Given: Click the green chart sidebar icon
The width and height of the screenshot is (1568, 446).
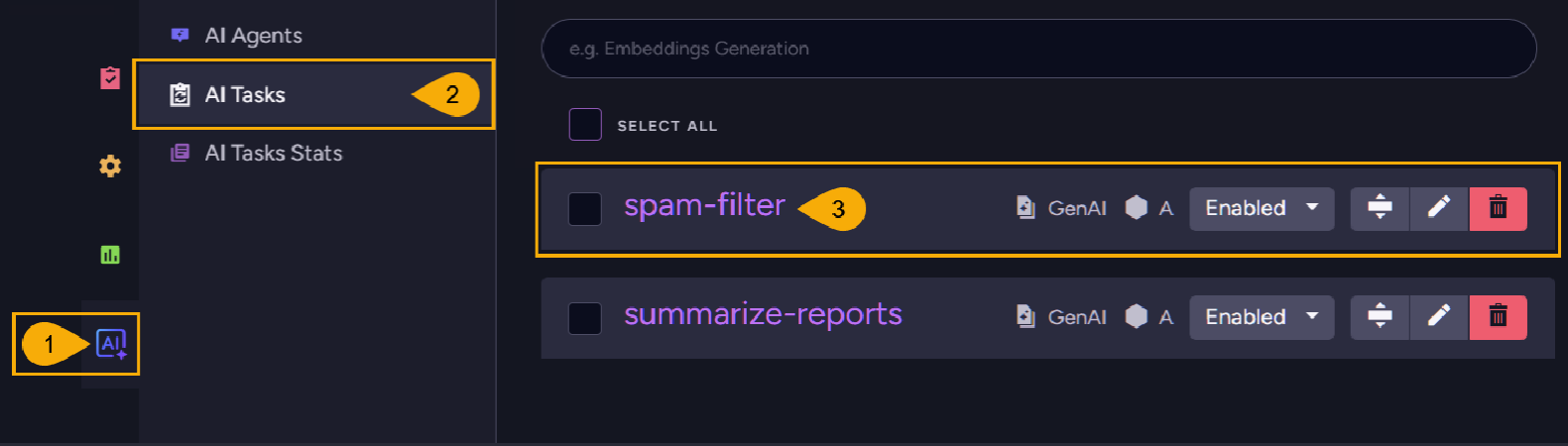Looking at the screenshot, I should point(110,255).
